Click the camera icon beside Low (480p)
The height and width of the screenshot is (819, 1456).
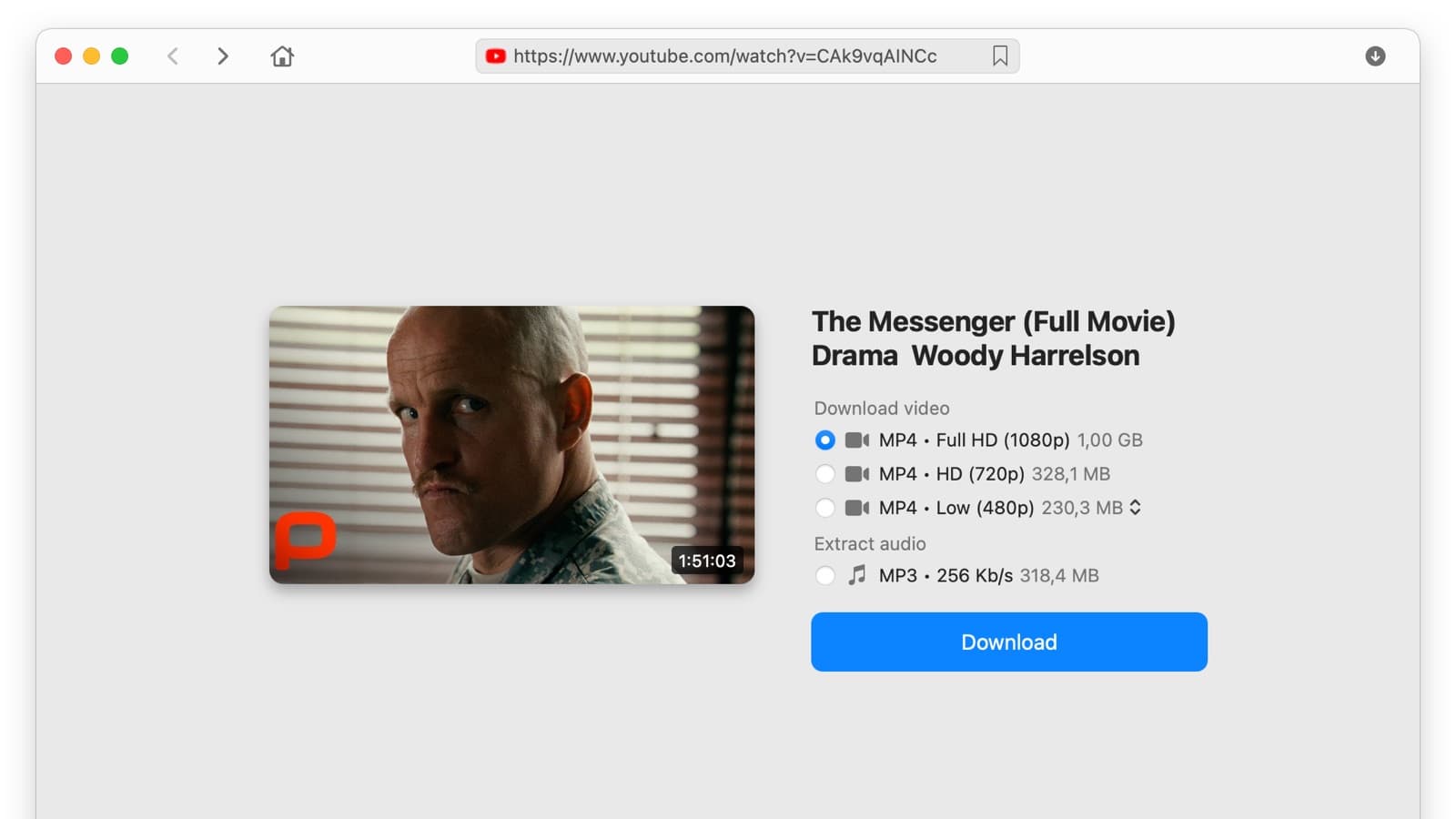857,508
